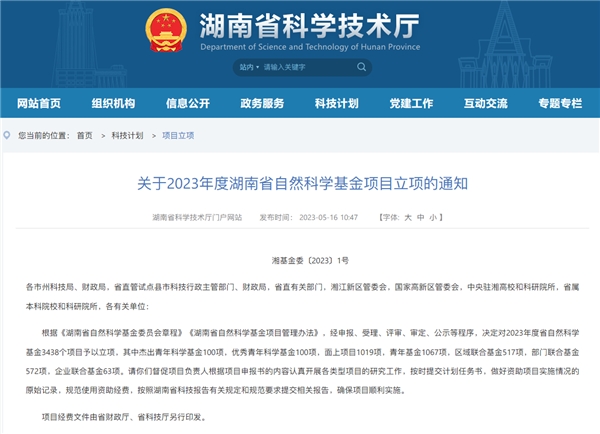Click the publish time 2023-05-16 10:47
This screenshot has height=434, width=600.
click(x=328, y=217)
